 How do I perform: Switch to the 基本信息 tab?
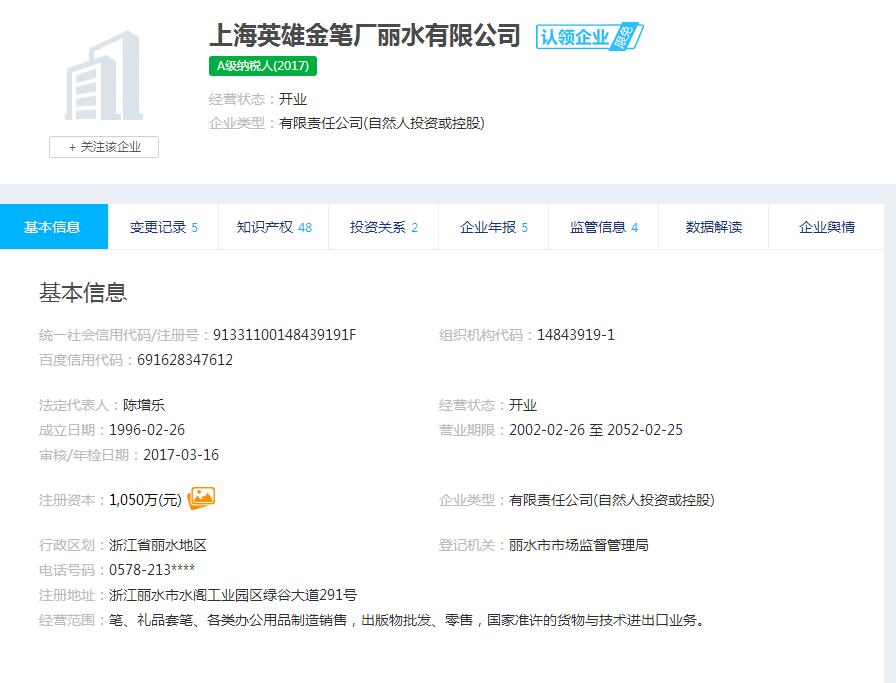(x=54, y=227)
